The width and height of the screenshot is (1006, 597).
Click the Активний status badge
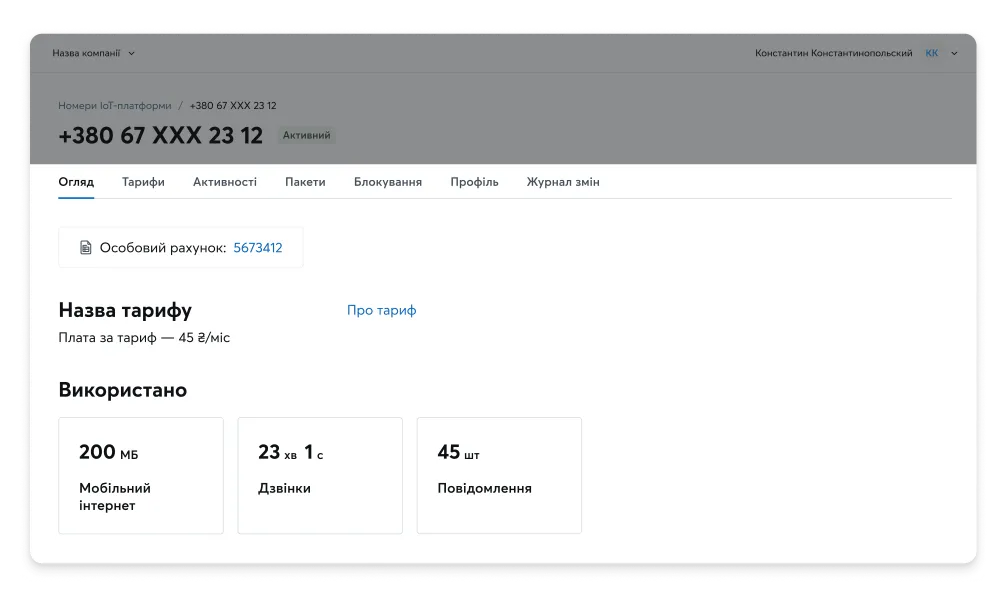pyautogui.click(x=307, y=135)
